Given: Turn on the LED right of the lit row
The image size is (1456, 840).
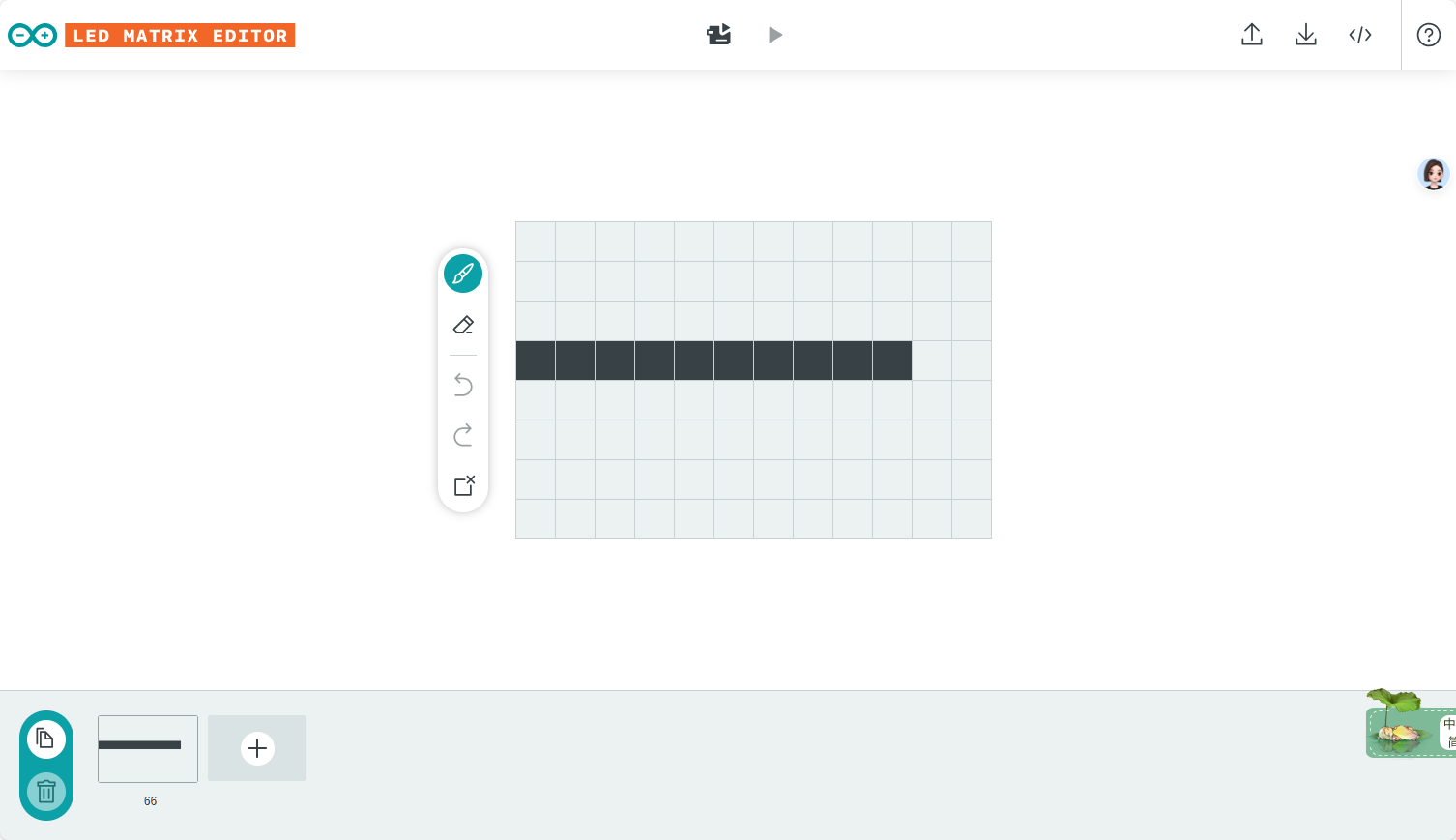Looking at the screenshot, I should [x=932, y=361].
